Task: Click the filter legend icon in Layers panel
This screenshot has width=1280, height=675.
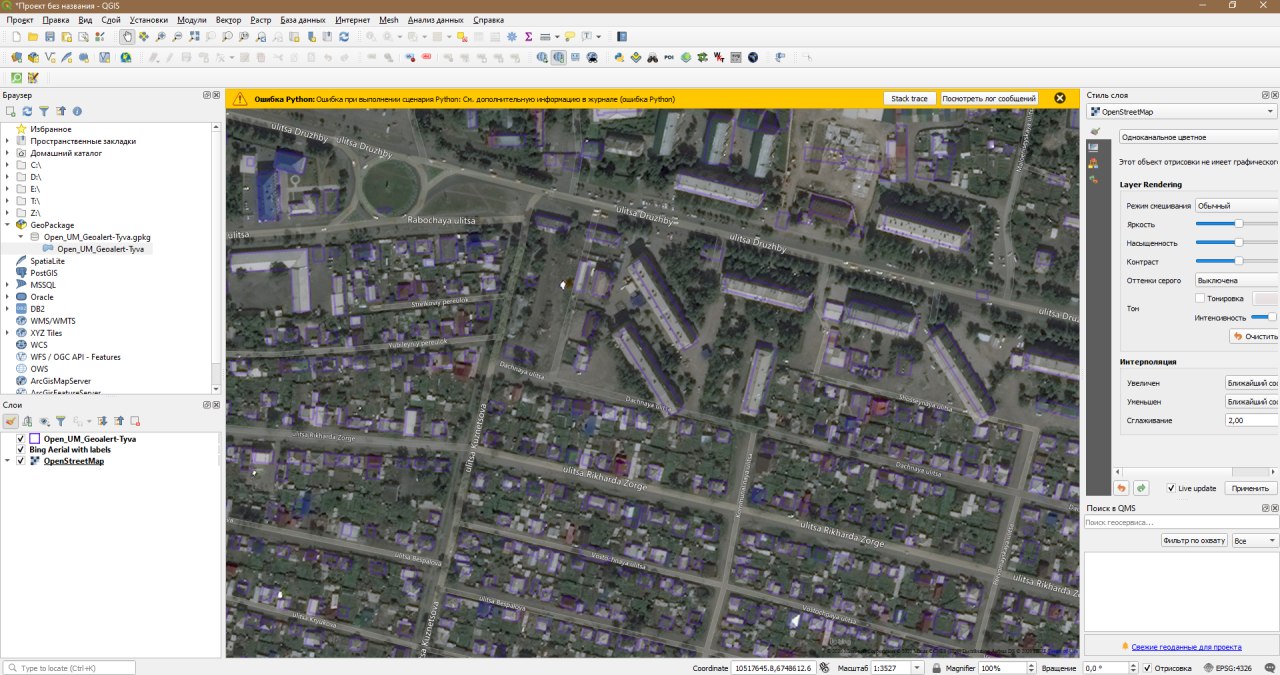Action: coord(60,421)
